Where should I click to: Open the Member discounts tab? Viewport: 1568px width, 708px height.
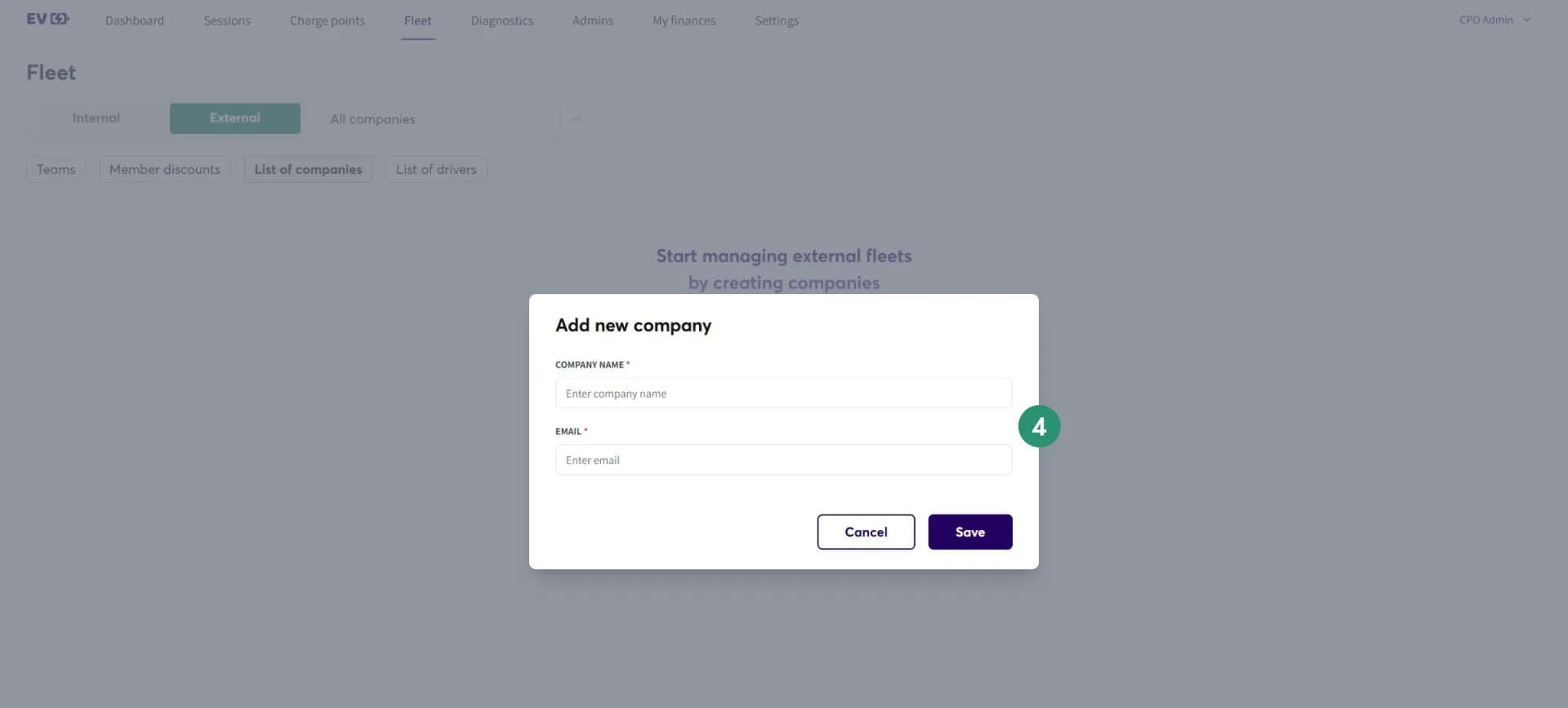tap(165, 169)
